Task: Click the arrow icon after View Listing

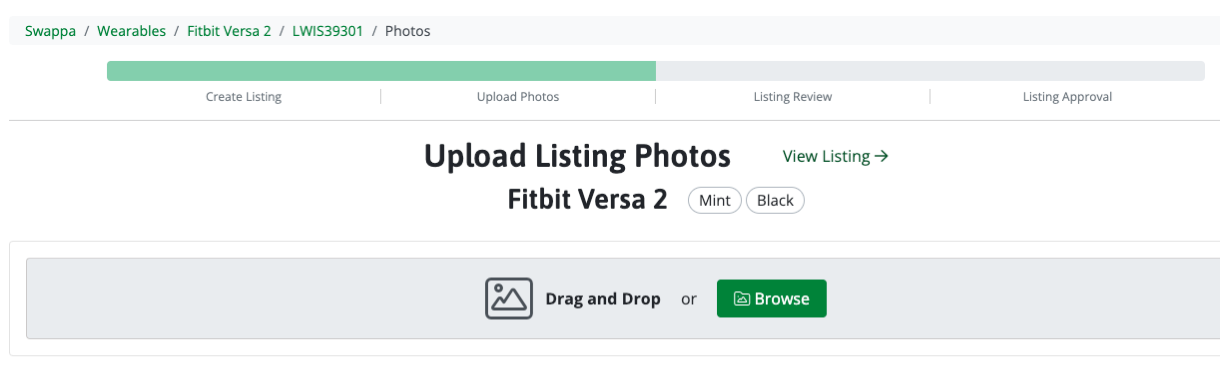Action: click(881, 156)
